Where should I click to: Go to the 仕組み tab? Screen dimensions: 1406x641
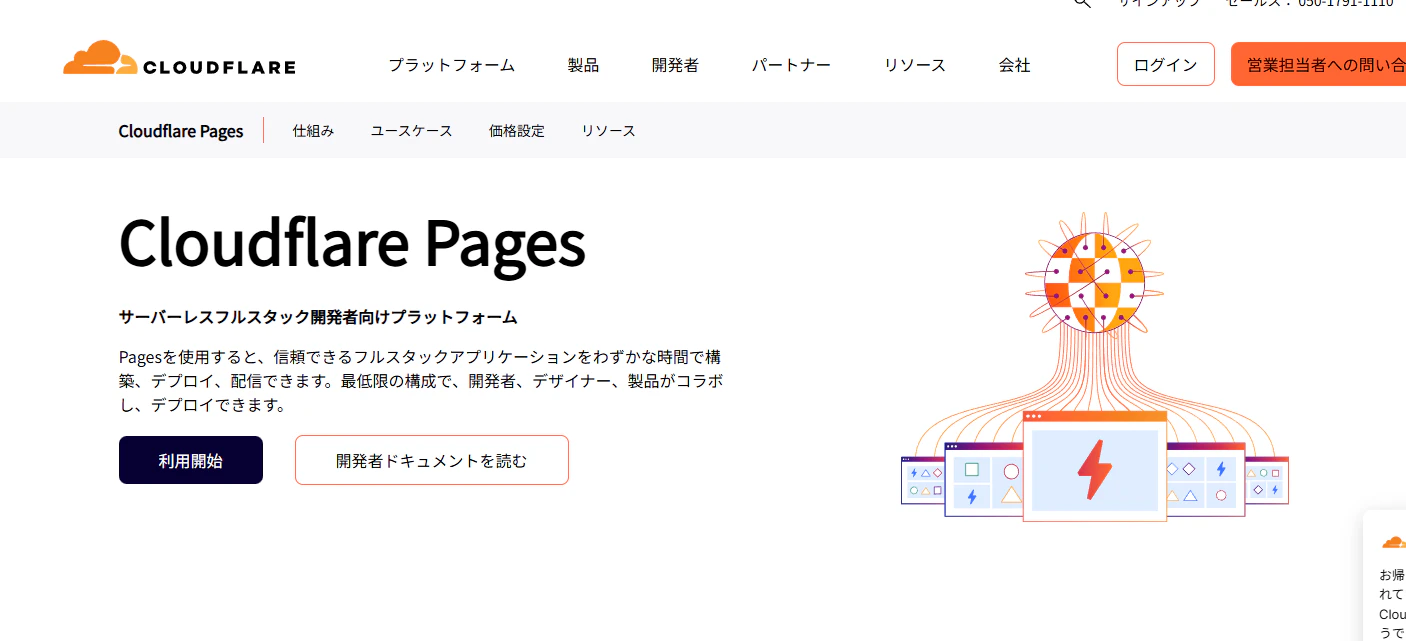pyautogui.click(x=313, y=131)
